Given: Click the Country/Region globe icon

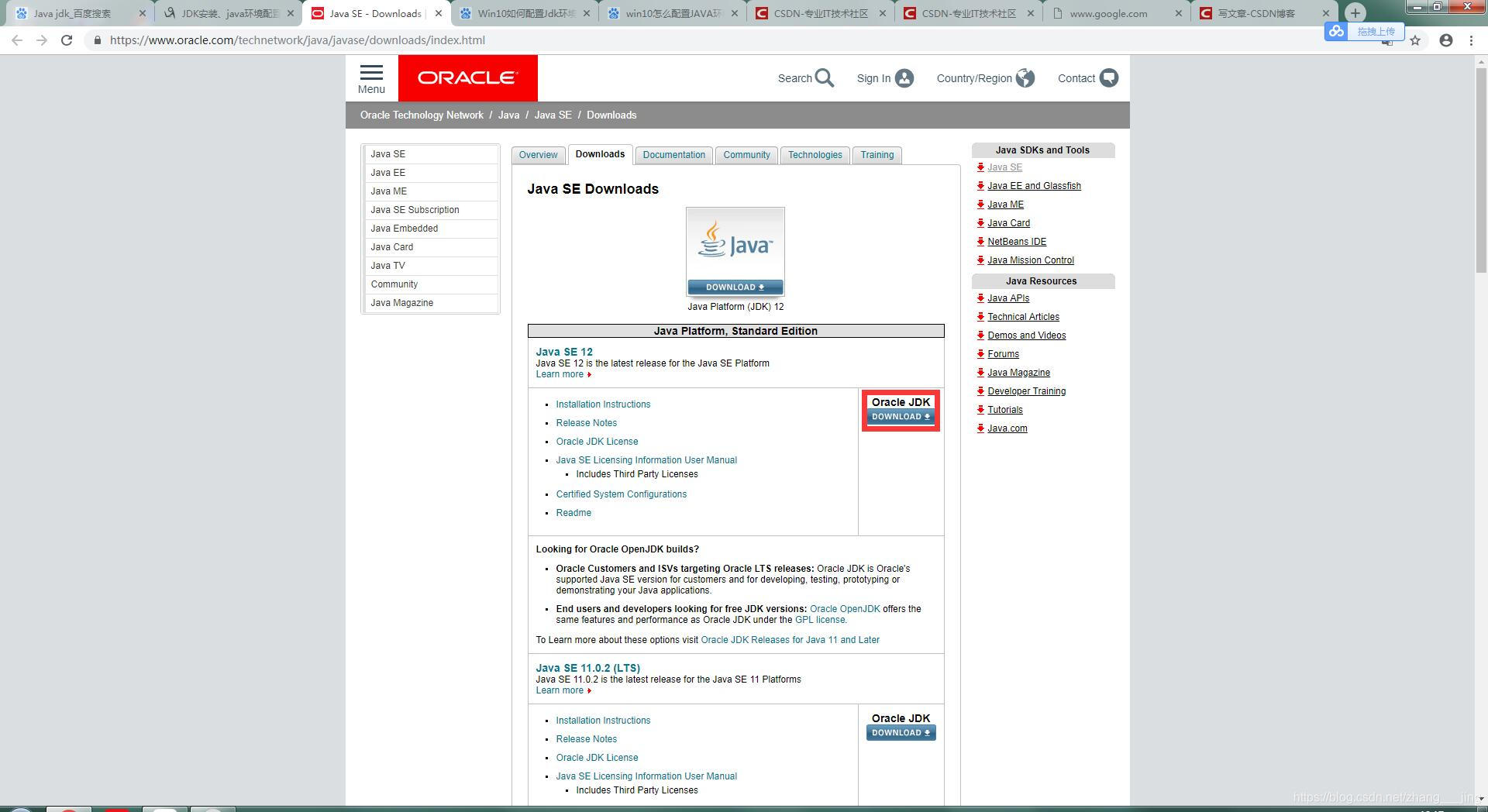Looking at the screenshot, I should coord(1025,78).
